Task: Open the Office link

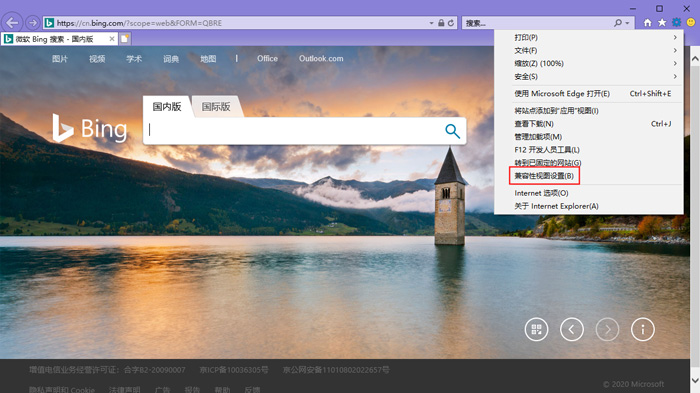Action: tap(267, 59)
